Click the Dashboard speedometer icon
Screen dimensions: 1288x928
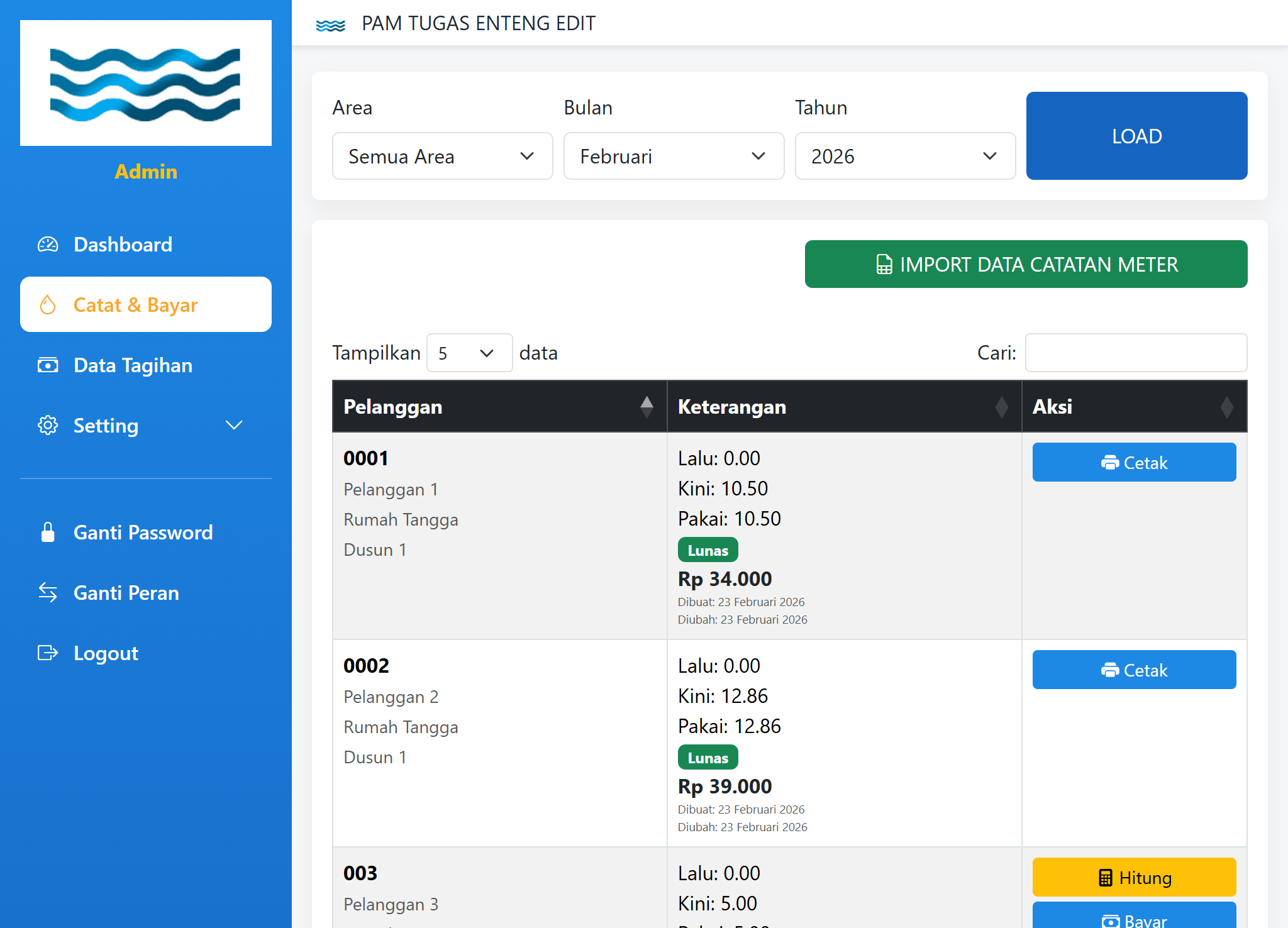coord(48,245)
